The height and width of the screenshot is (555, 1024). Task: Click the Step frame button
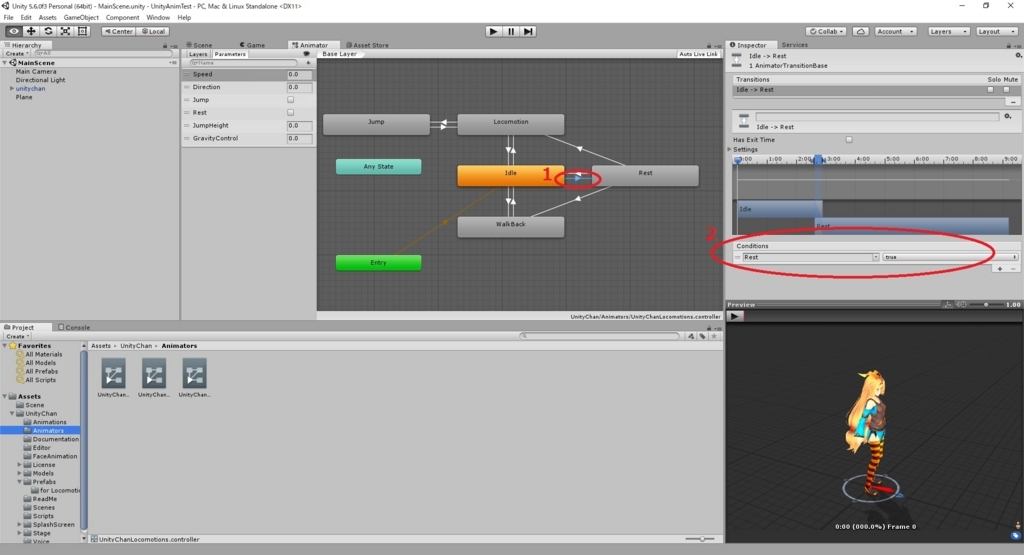[528, 31]
